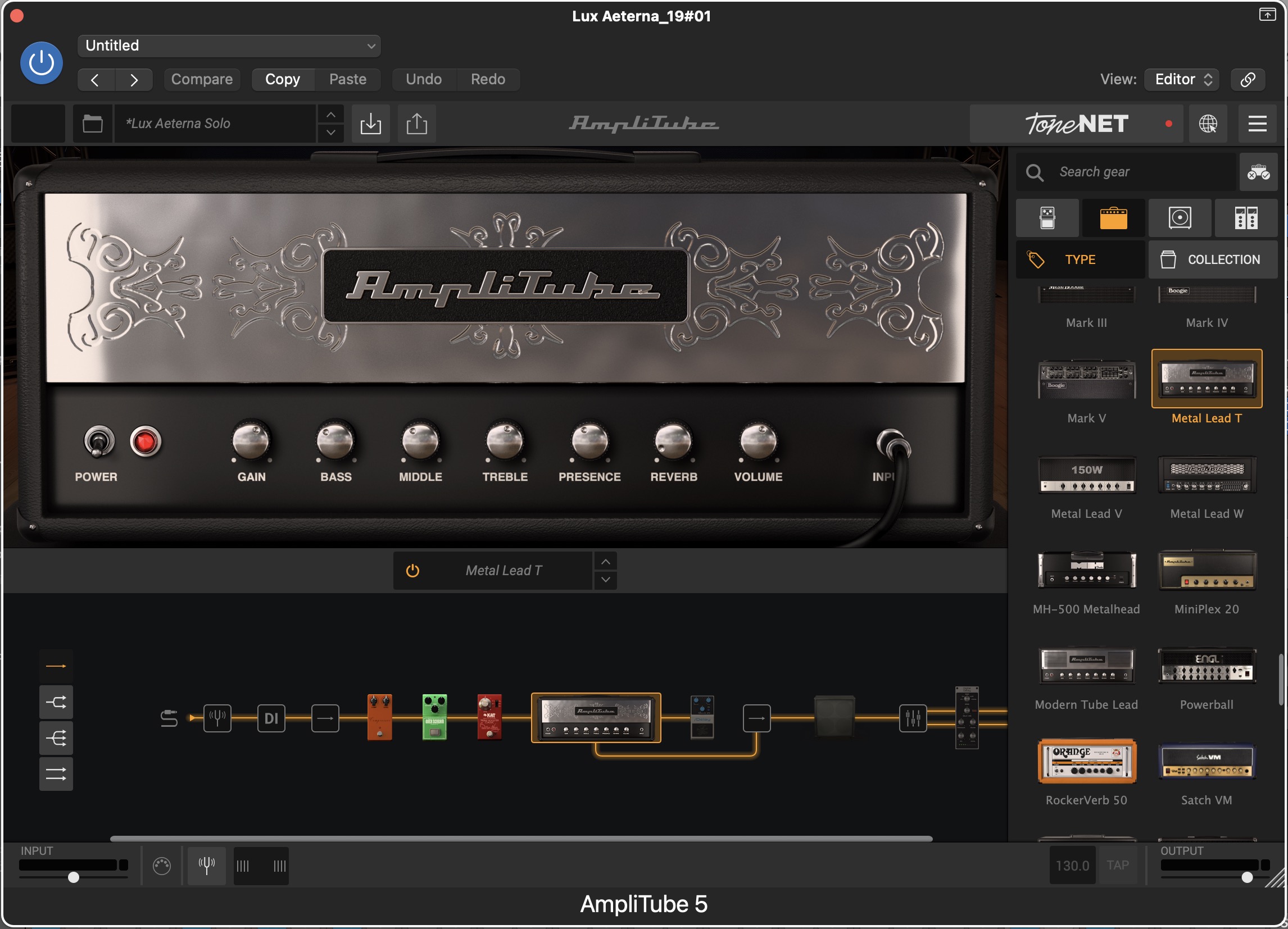Select the dual parallel routing icon

56,774
